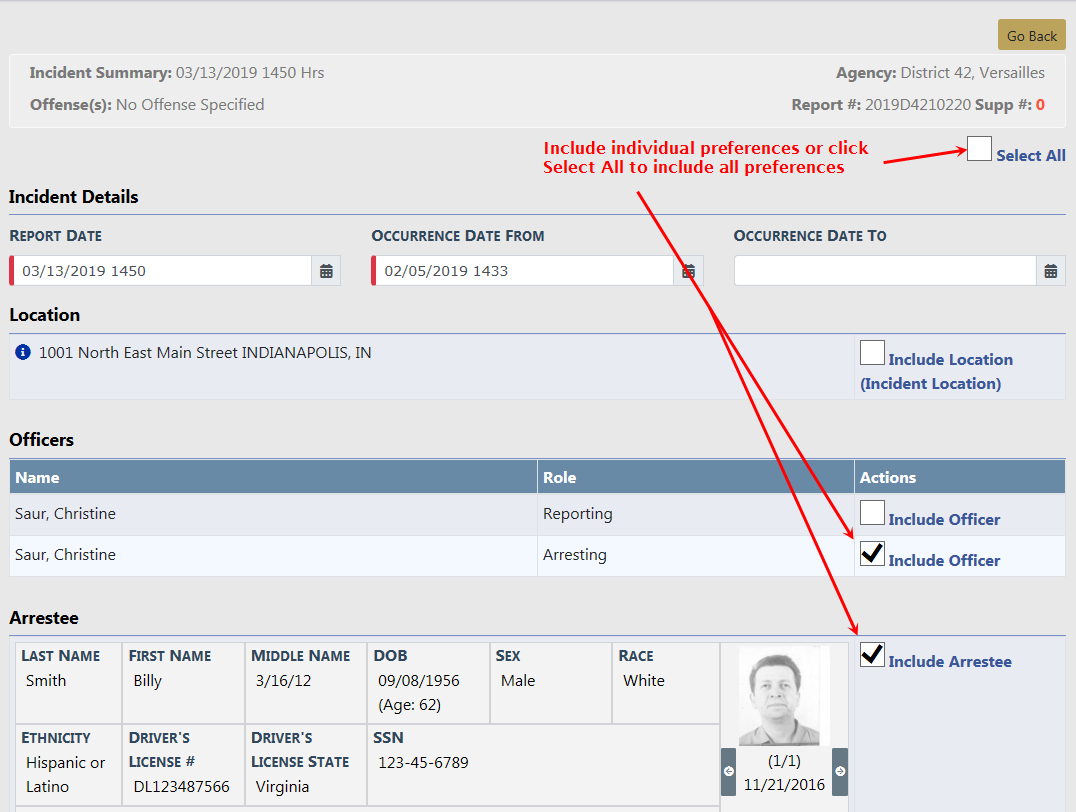Click the Select All label link
The image size is (1076, 812).
pyautogui.click(x=1030, y=156)
